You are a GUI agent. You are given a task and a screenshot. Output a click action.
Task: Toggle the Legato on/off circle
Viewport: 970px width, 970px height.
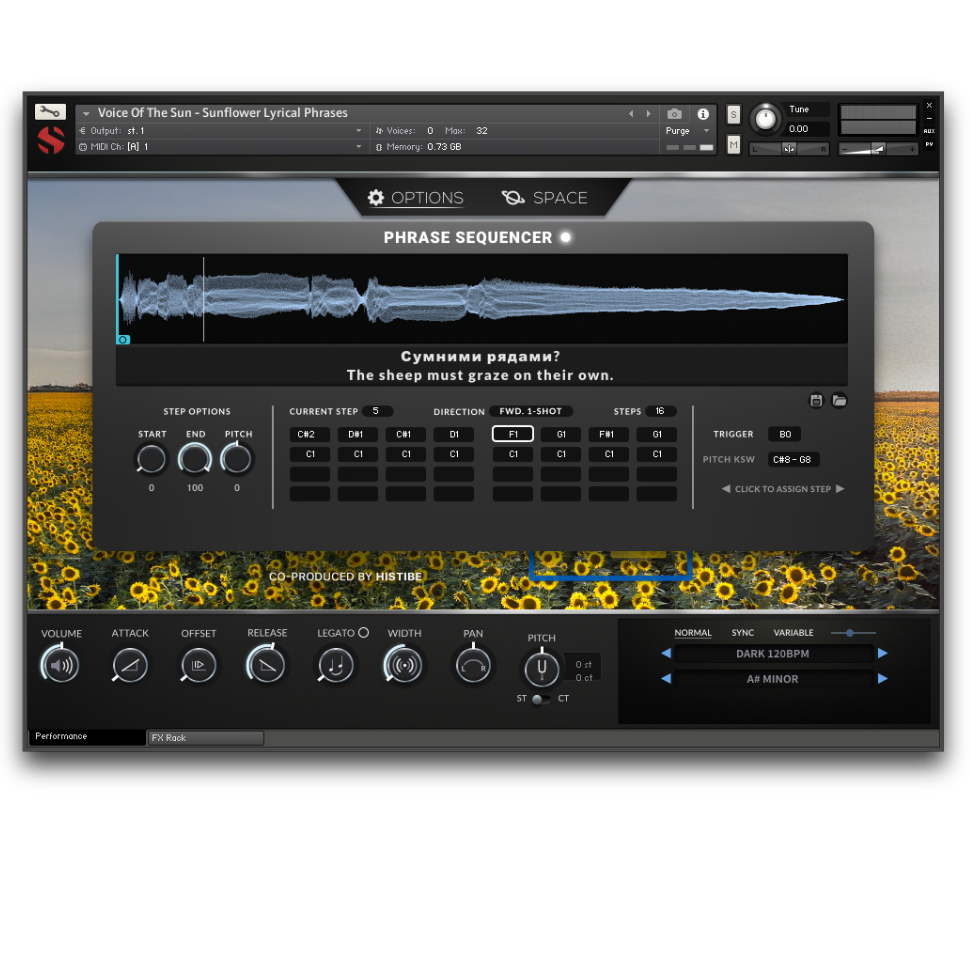click(x=364, y=632)
